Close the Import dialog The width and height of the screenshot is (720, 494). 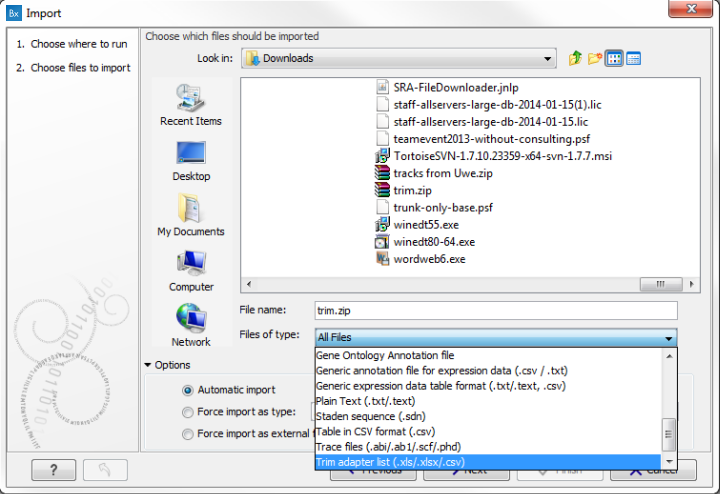point(691,9)
